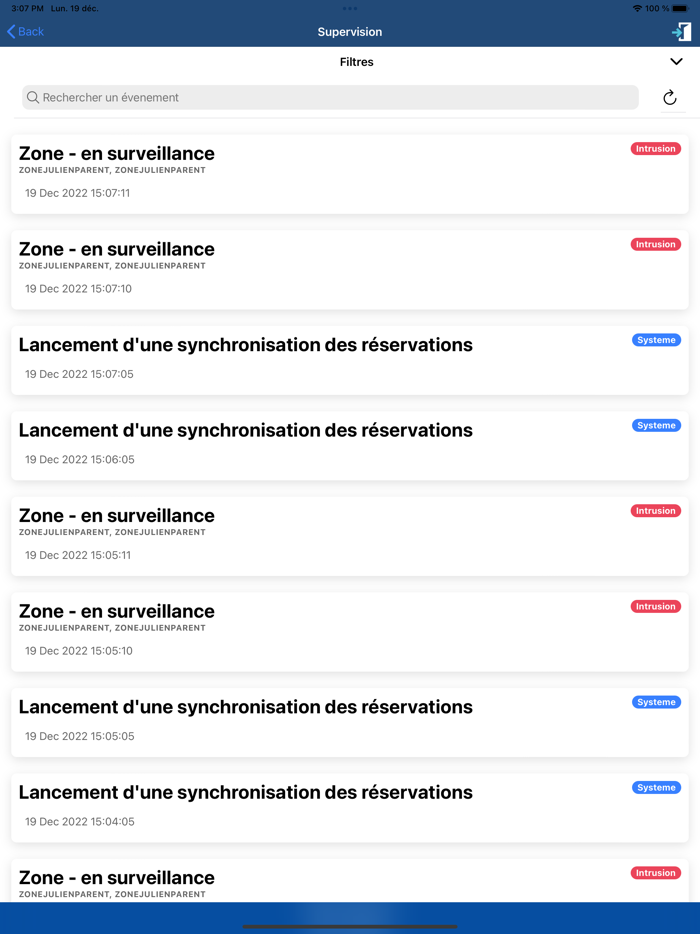
Task: Tap the Wi-Fi icon in the status bar
Action: point(640,9)
